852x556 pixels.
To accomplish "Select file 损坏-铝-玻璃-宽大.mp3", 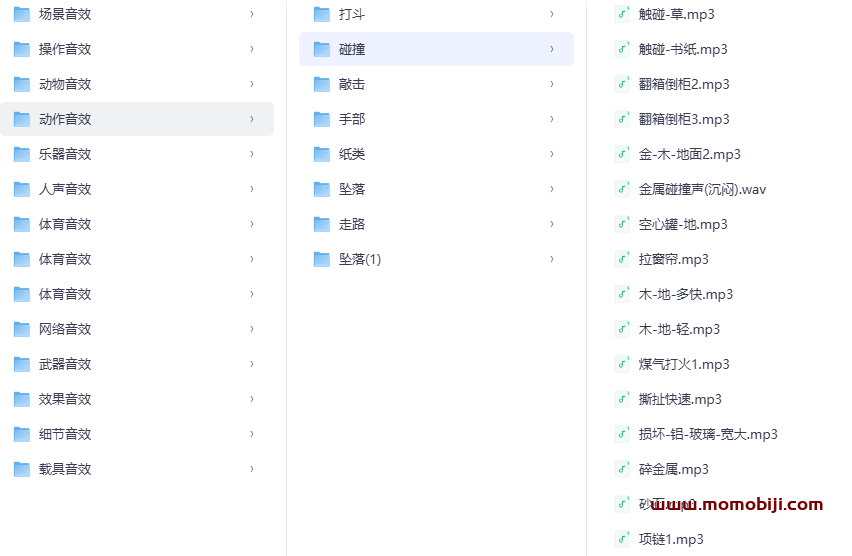I will pos(708,434).
